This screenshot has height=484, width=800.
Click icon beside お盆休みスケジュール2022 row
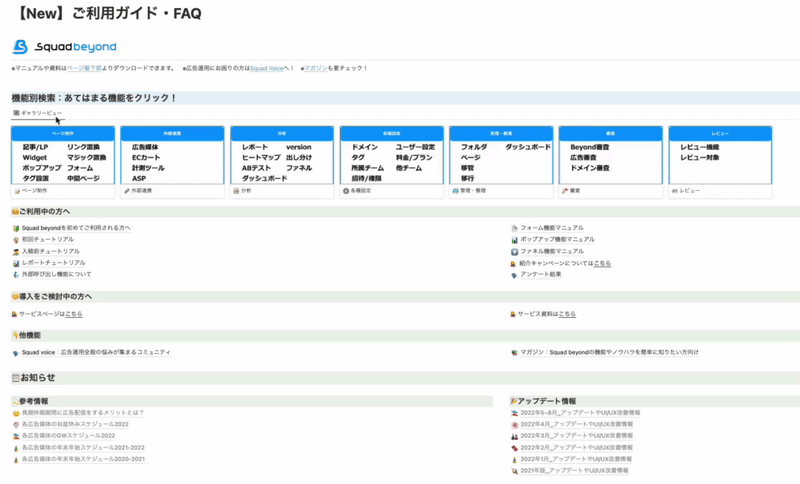click(16, 425)
